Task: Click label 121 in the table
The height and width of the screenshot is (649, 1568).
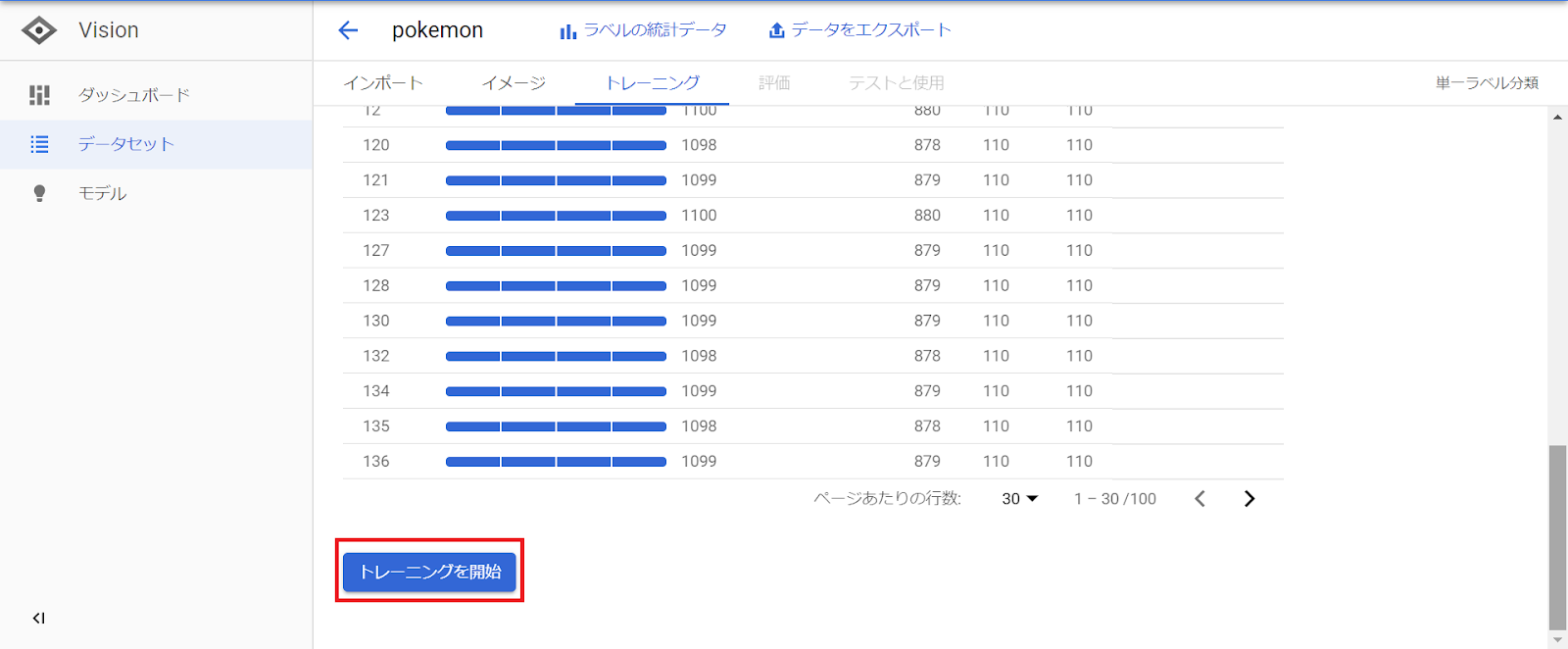Action: pyautogui.click(x=376, y=180)
